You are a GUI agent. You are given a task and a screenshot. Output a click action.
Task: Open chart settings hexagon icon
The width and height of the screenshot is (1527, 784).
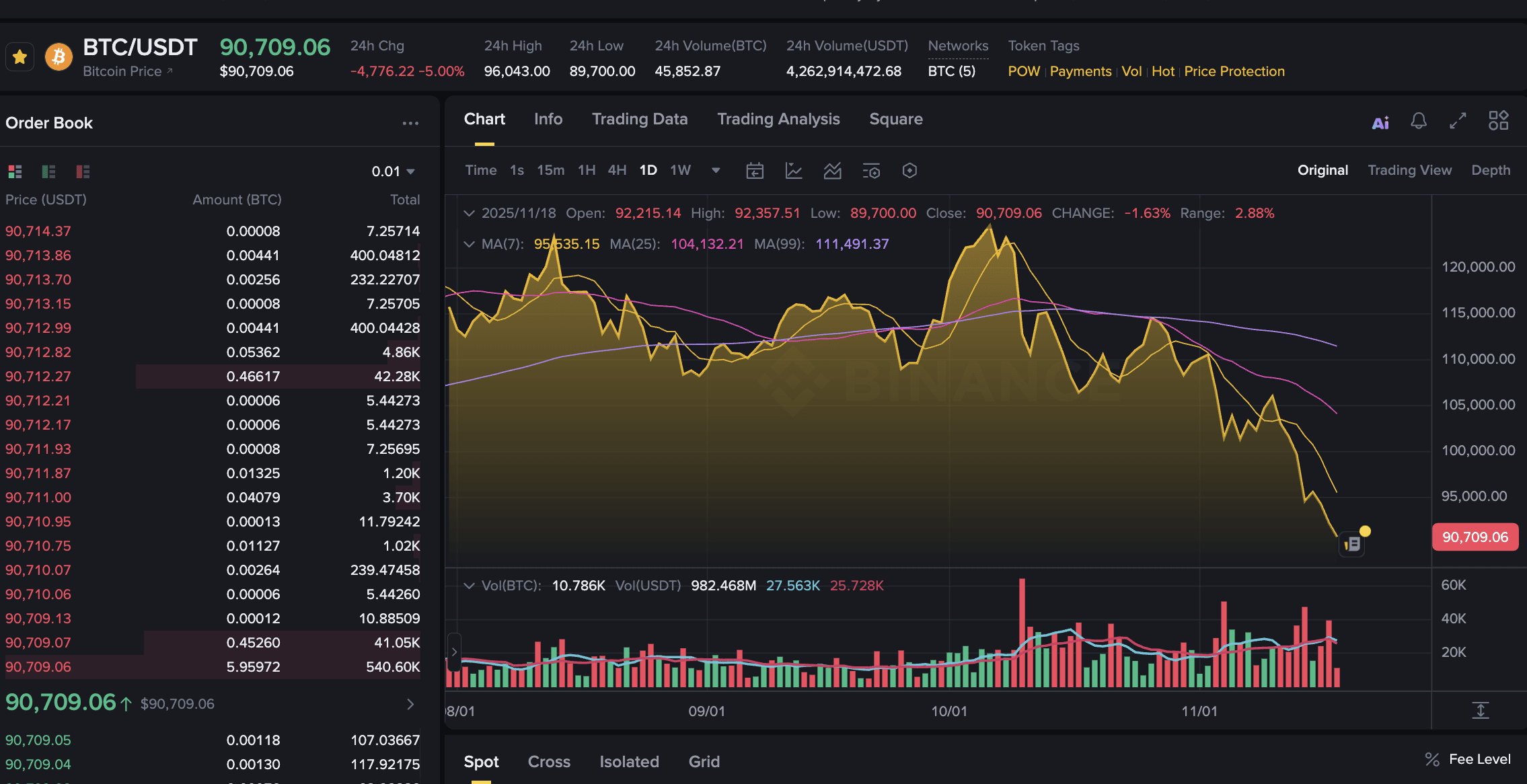point(909,171)
